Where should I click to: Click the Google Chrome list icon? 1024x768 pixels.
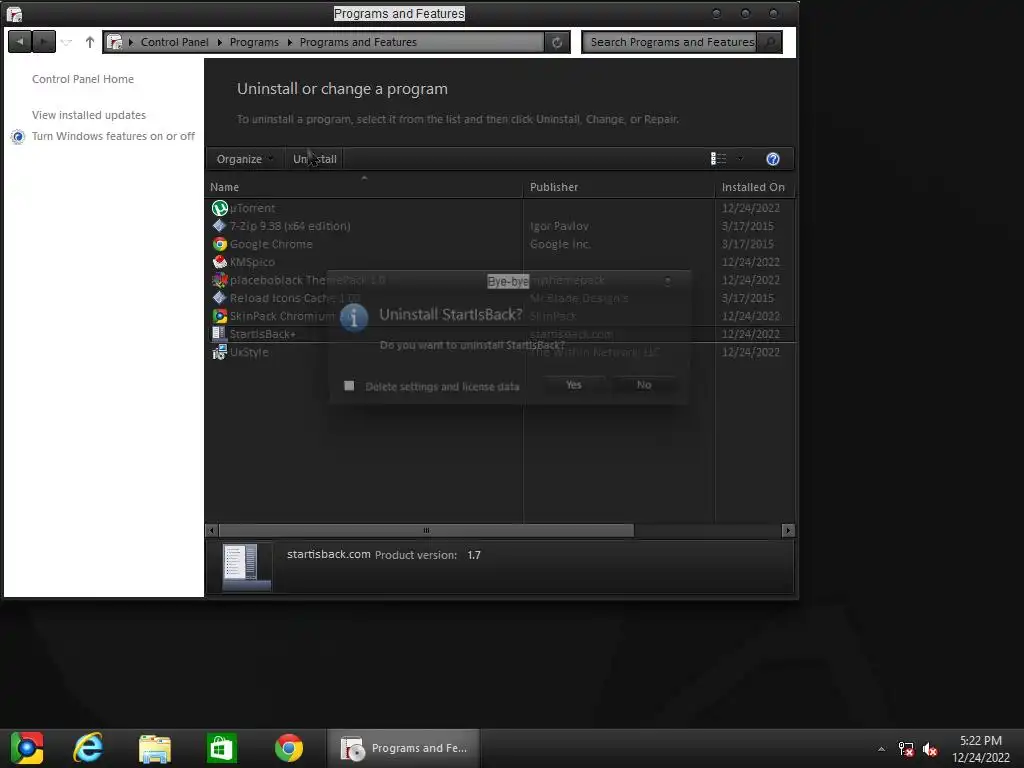point(219,244)
